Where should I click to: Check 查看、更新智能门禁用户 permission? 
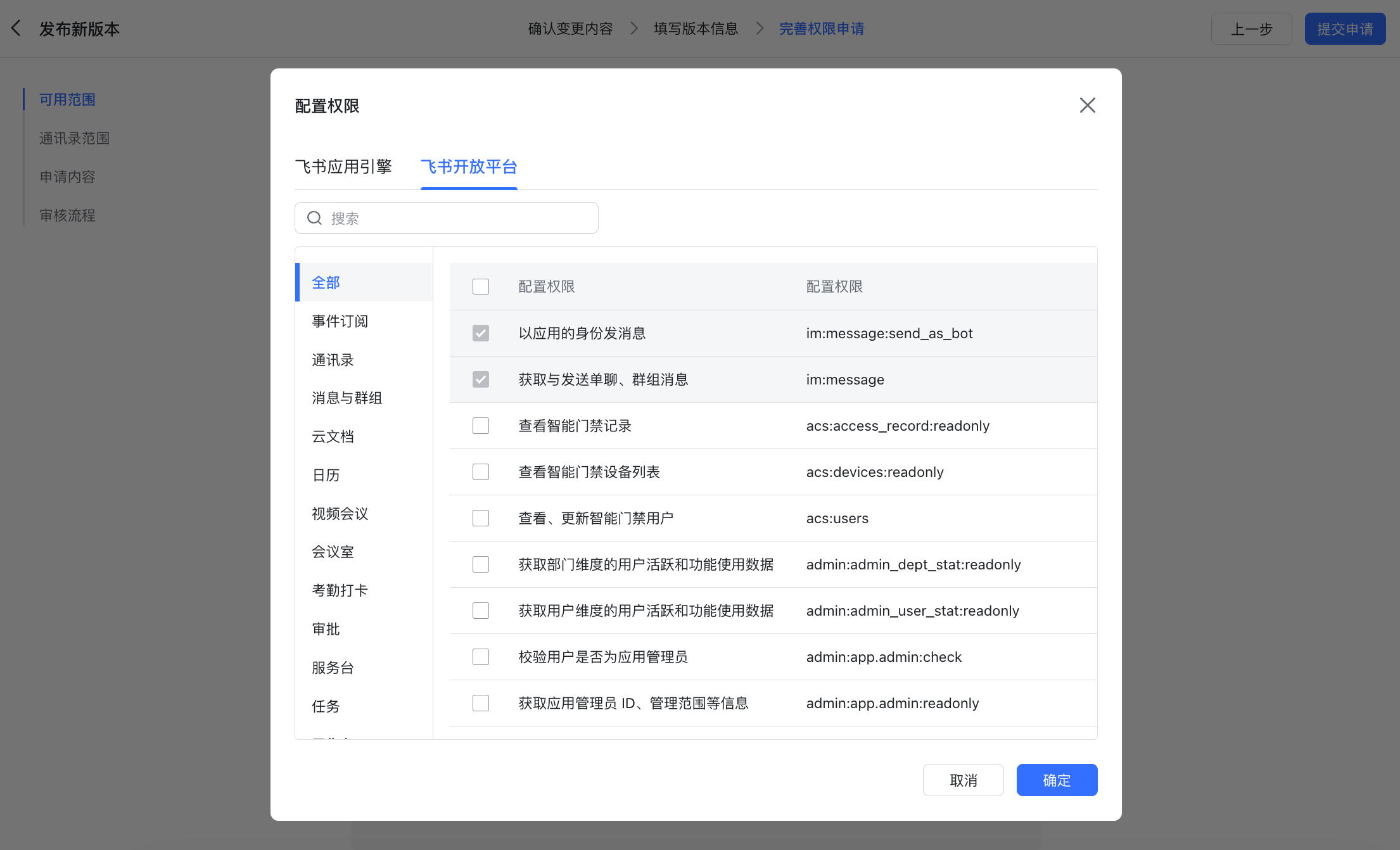(481, 518)
